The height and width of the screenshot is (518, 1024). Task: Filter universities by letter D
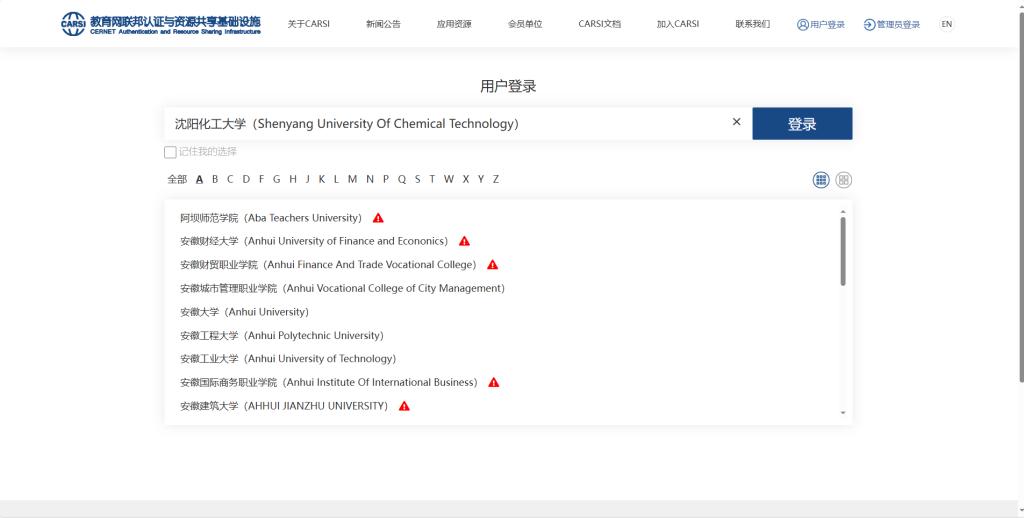[246, 179]
